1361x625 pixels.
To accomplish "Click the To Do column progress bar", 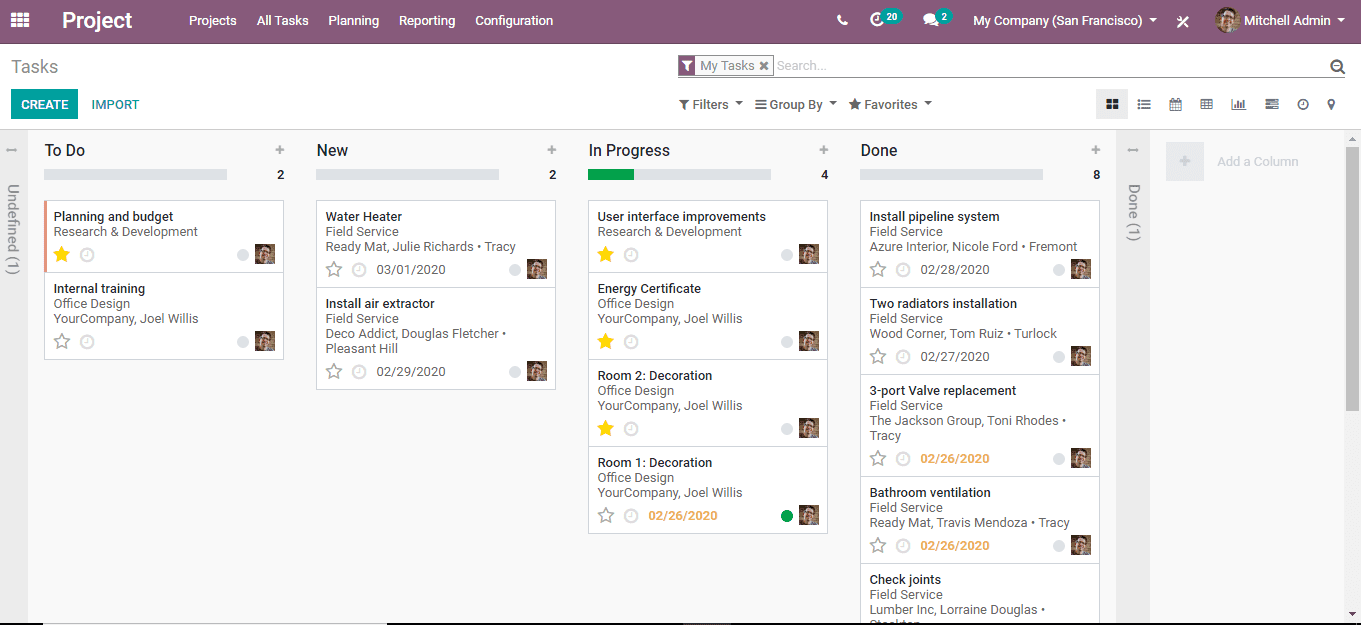I will 136,175.
